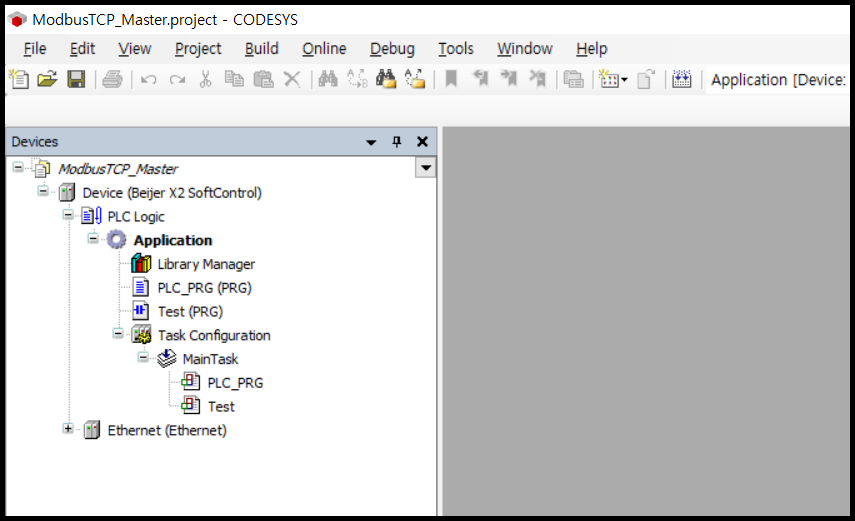Collapse the ModbusTCP_Master root node
The height and width of the screenshot is (521, 855).
click(x=18, y=167)
